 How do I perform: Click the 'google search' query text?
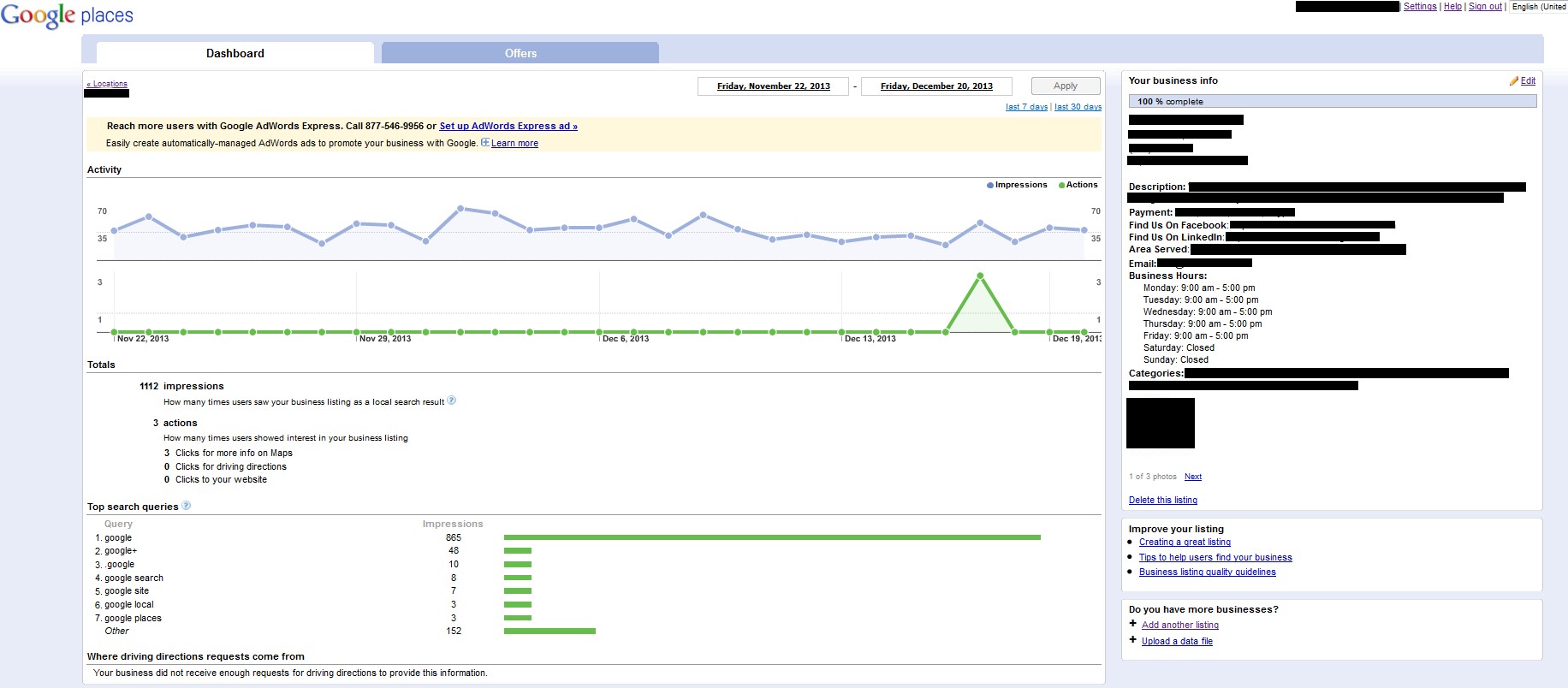pos(134,578)
